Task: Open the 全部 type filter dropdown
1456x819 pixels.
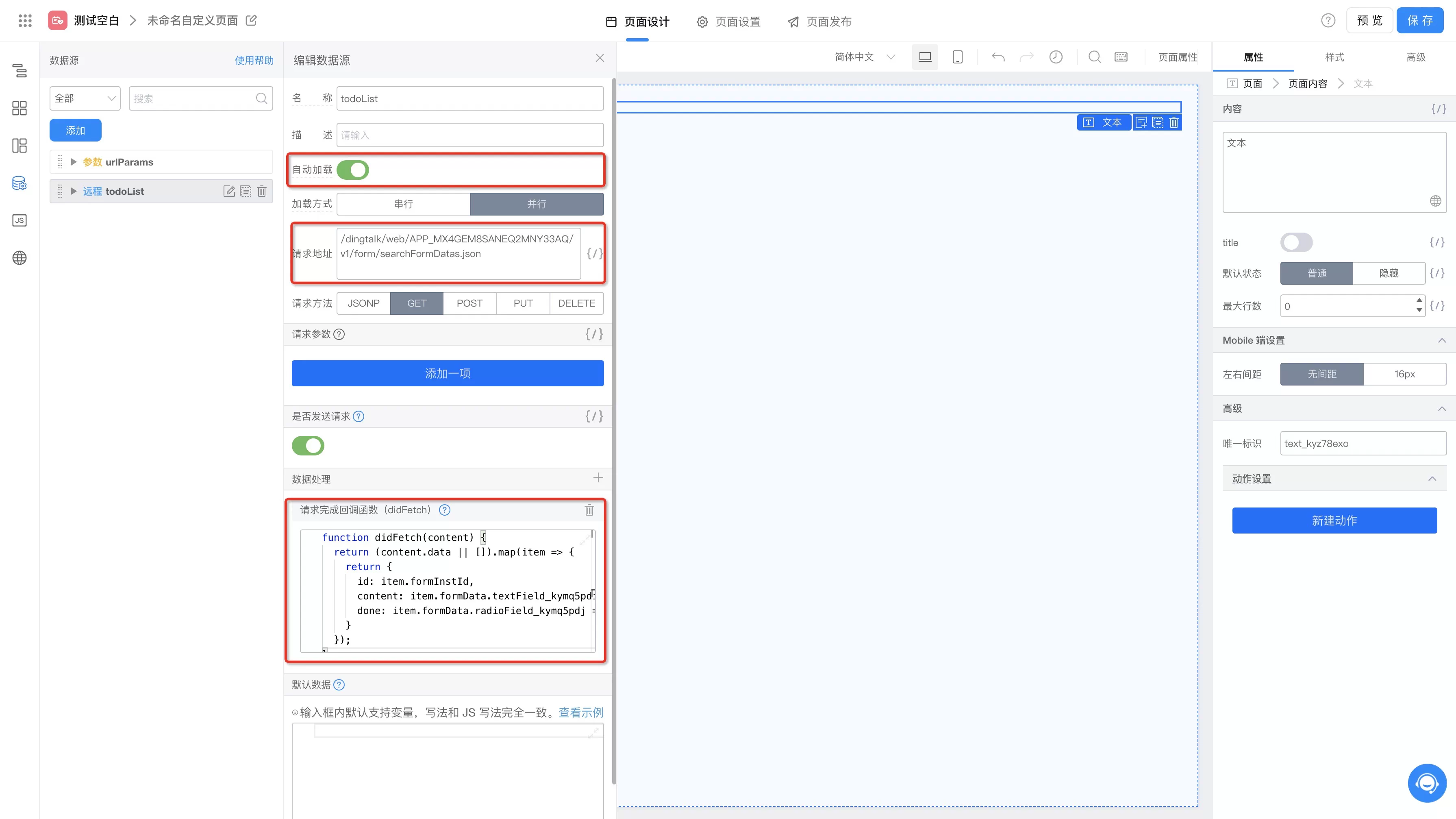Action: click(85, 98)
